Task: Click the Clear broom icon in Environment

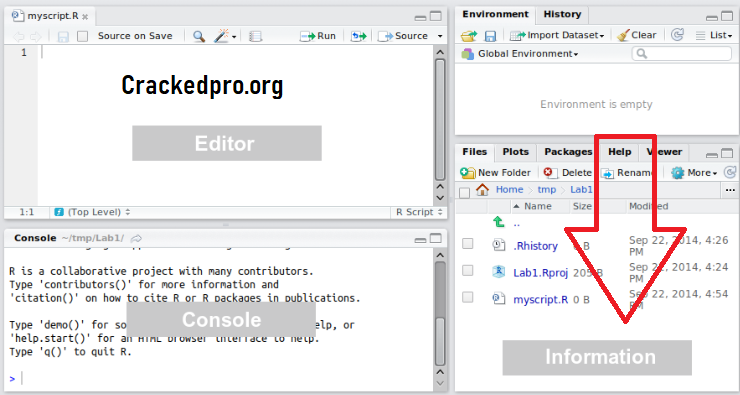Action: pyautogui.click(x=623, y=35)
